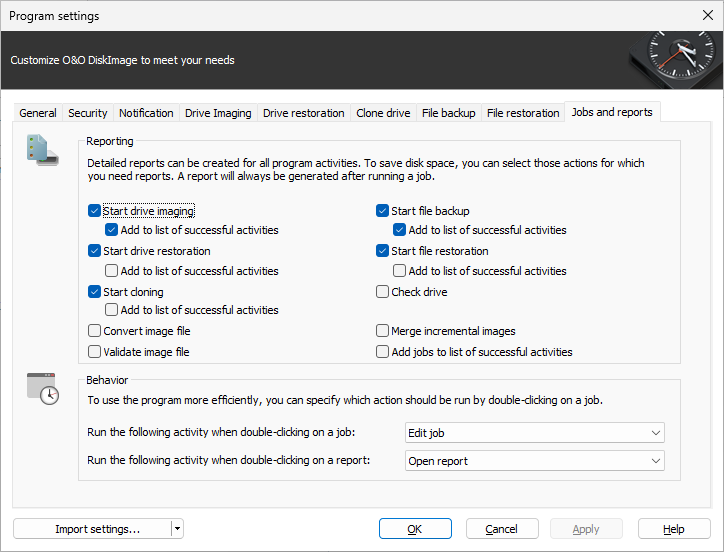Open the double-click job activity dropdown

[535, 433]
